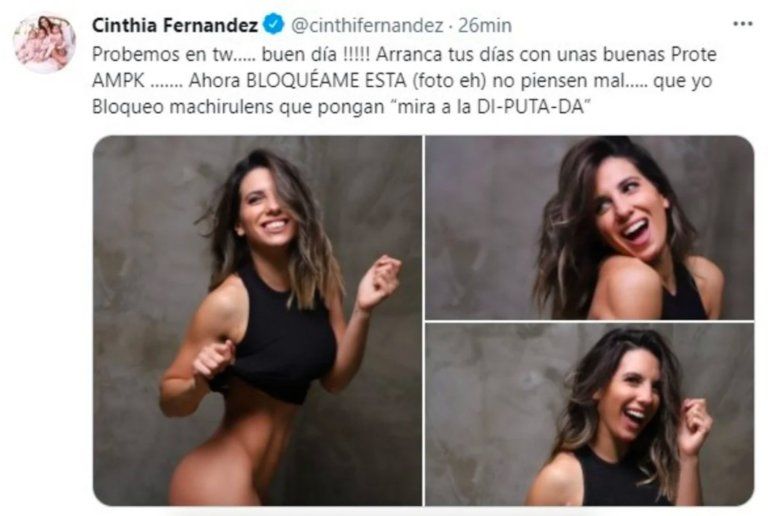Click the black top in the left photo
This screenshot has height=516, width=768.
tap(274, 338)
